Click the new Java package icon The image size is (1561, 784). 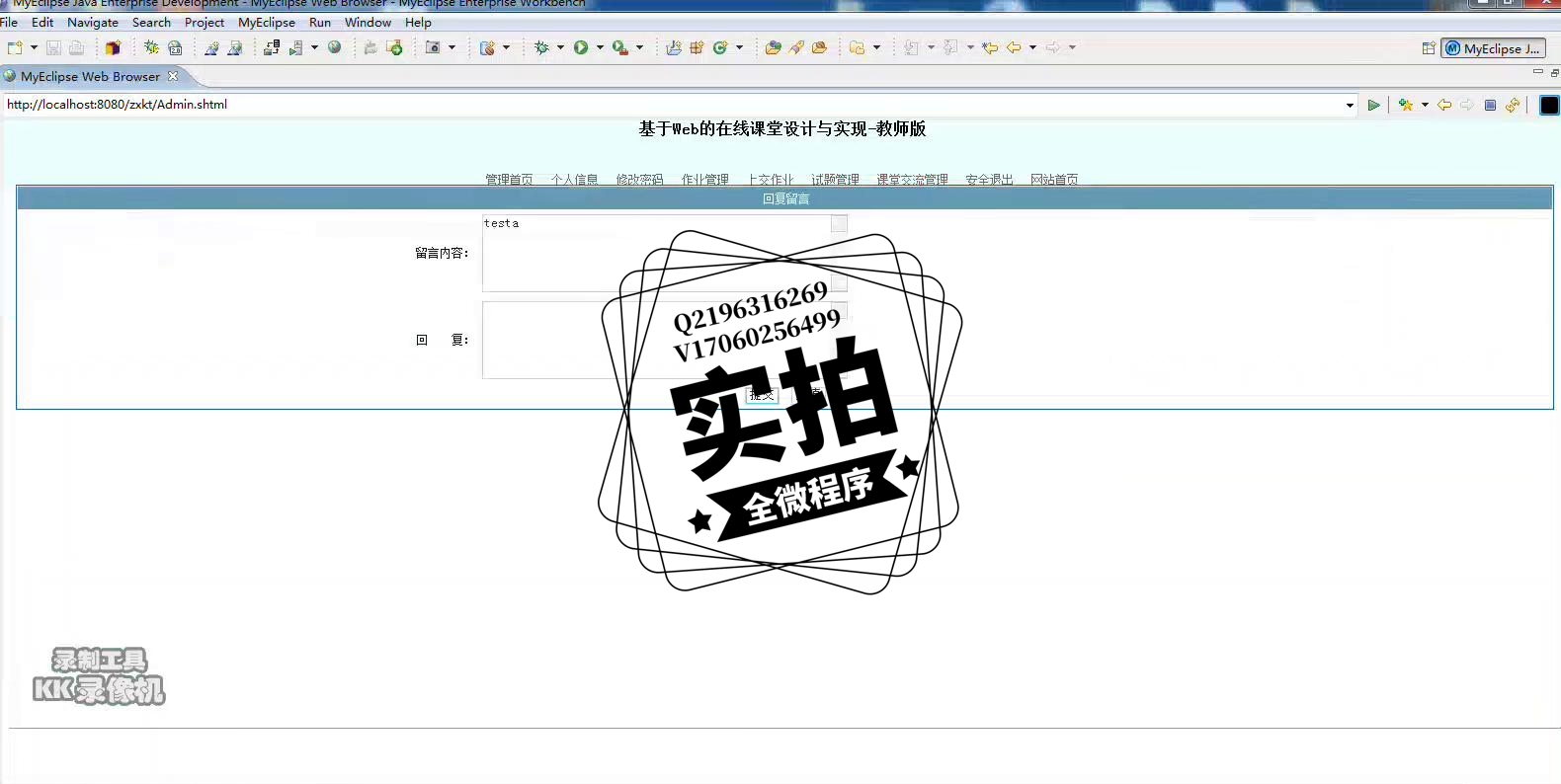697,47
